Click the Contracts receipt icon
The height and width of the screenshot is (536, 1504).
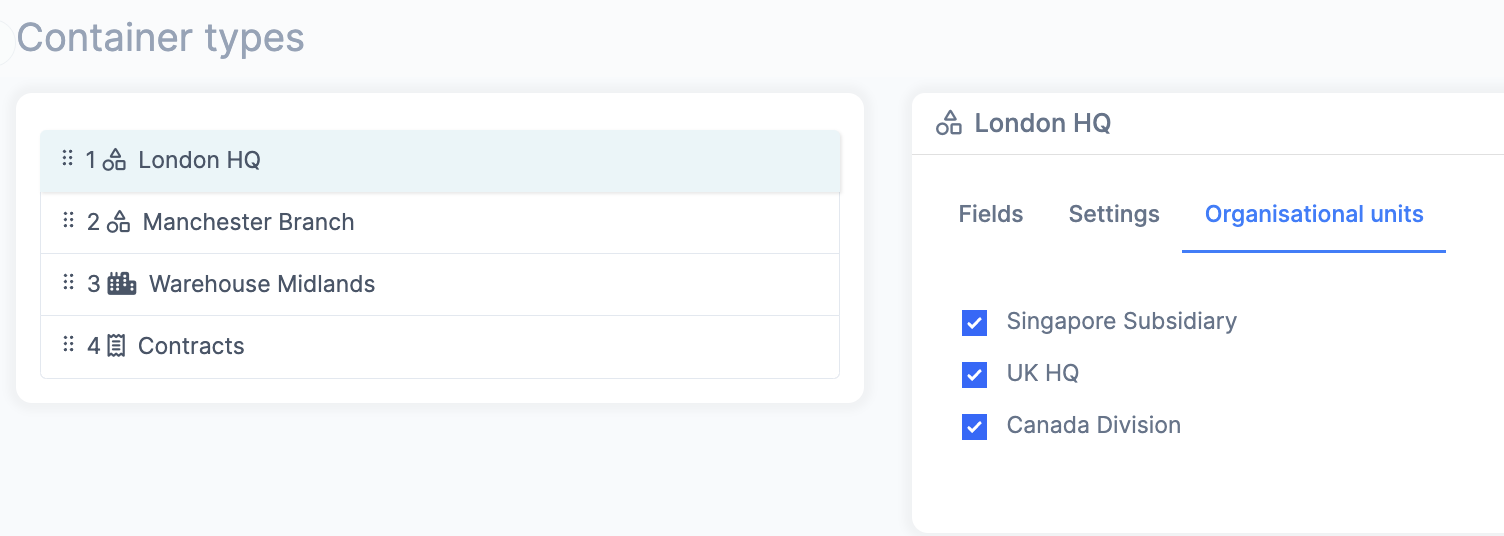coord(116,346)
